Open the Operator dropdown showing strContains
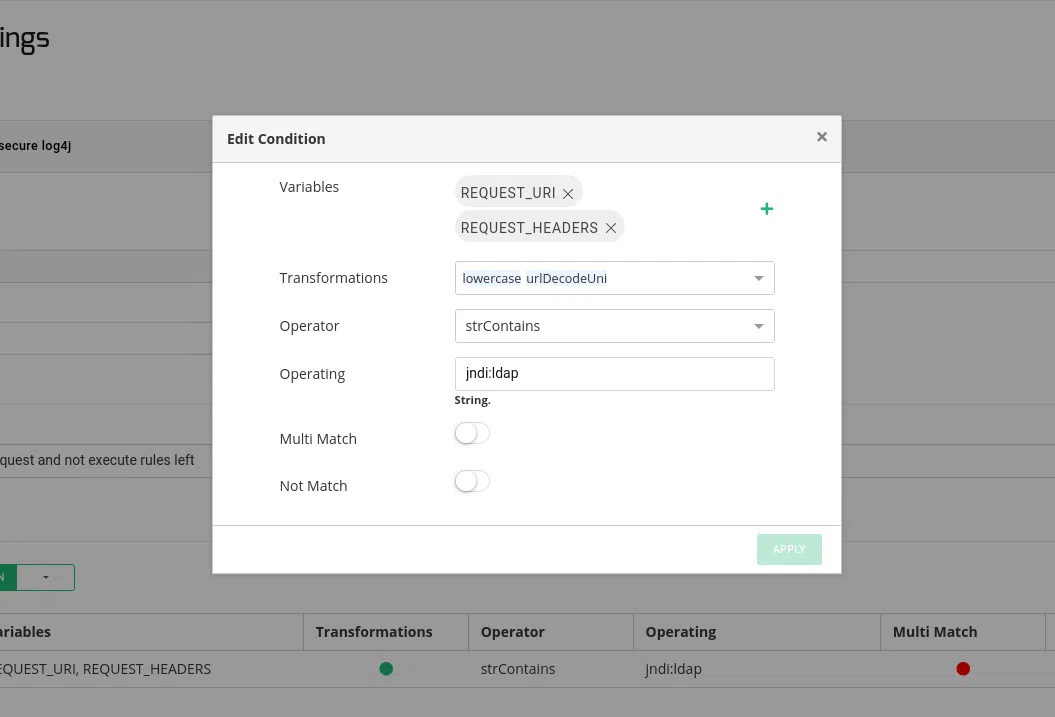1055x717 pixels. click(x=614, y=326)
